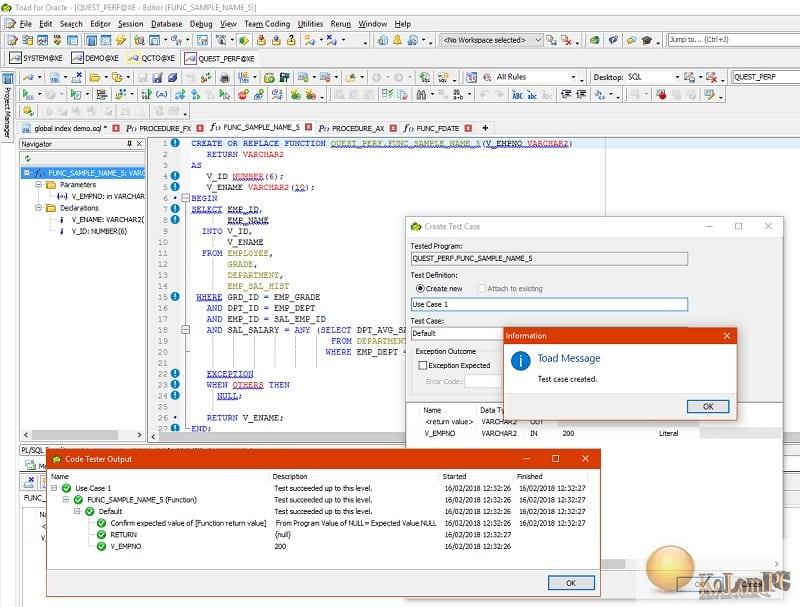
Task: Close the global index demo.sql tab
Action: tap(116, 128)
